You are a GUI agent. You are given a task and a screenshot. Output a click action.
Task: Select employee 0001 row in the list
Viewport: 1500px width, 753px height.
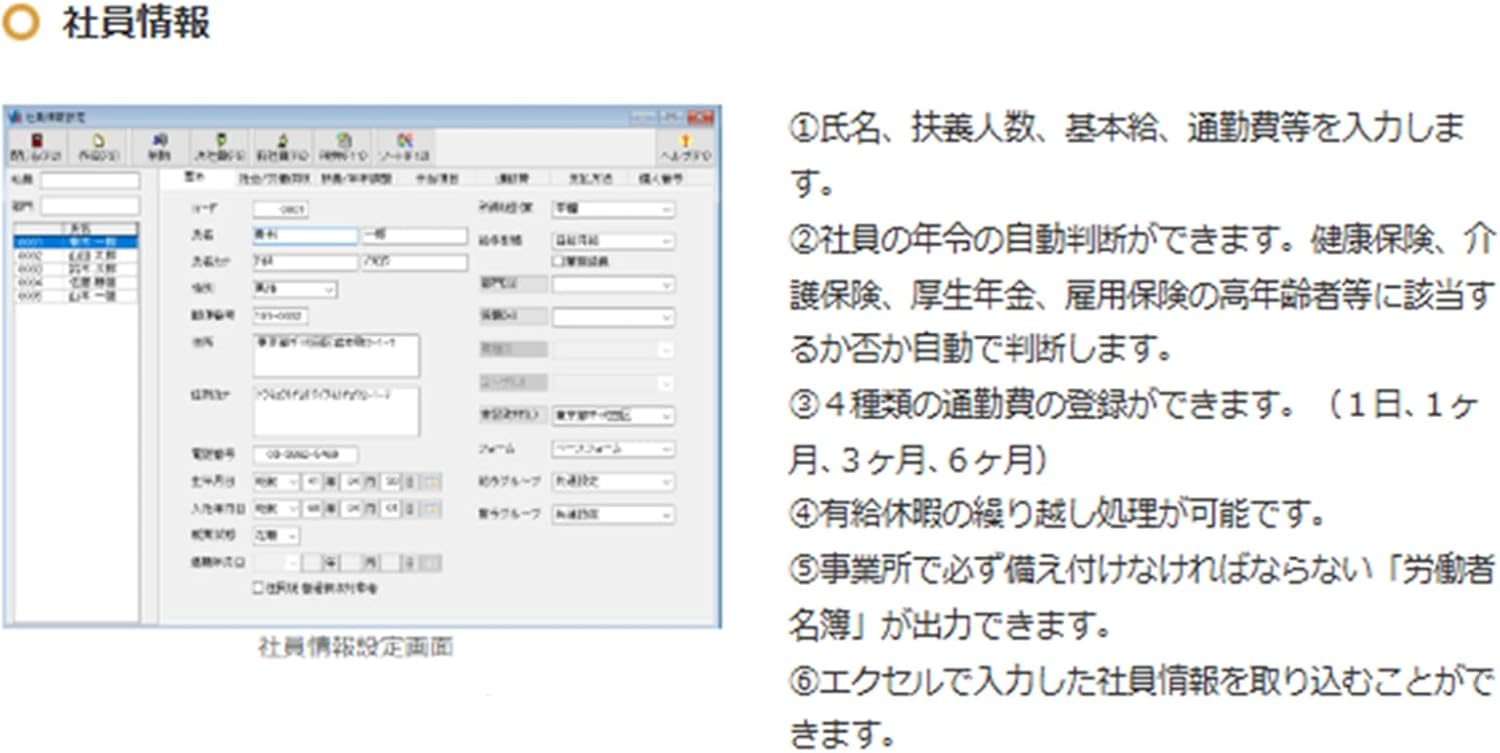pos(76,242)
